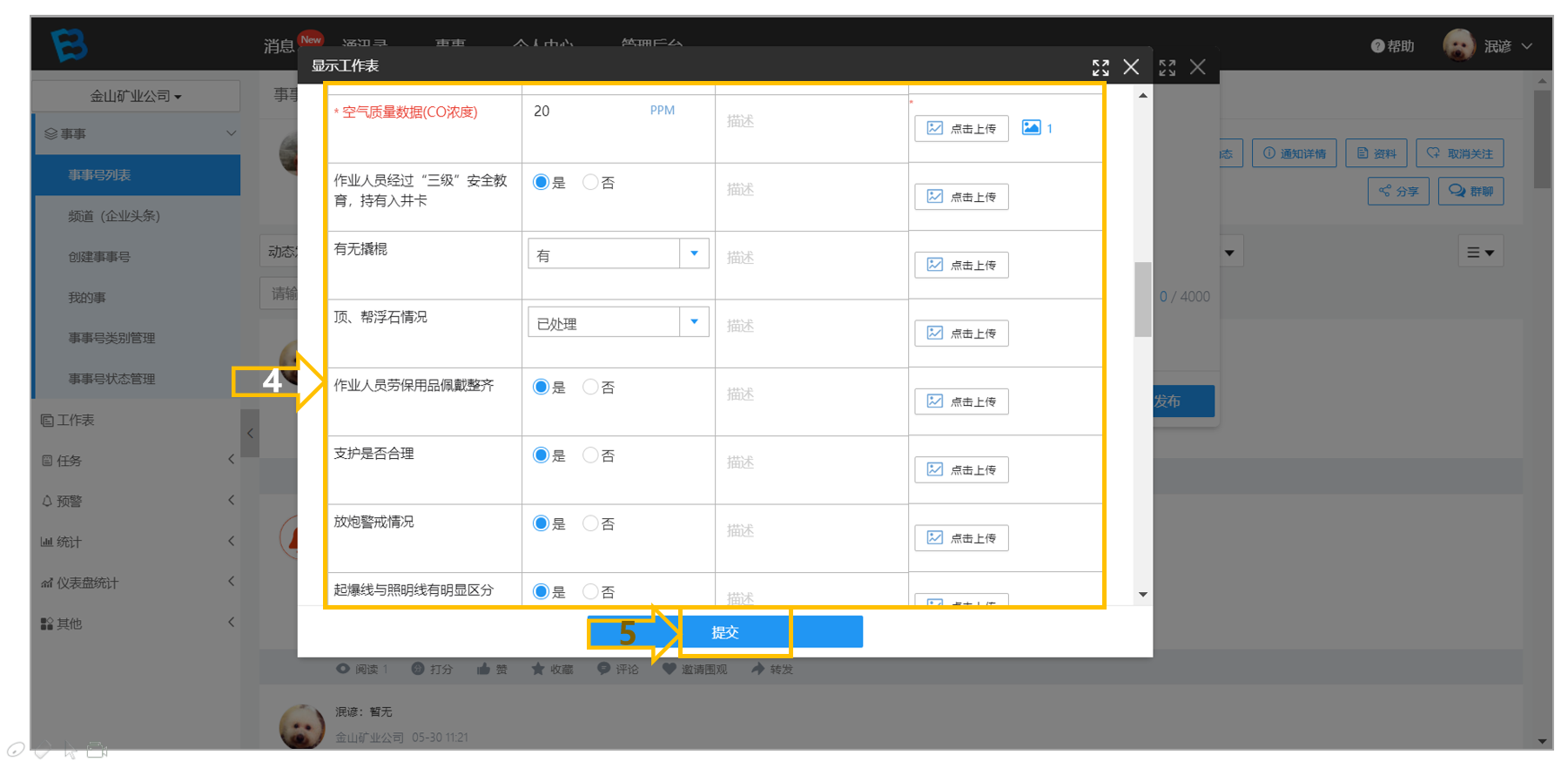Open 事事号列表 in the sidebar
This screenshot has height=768, width=1568.
click(137, 175)
